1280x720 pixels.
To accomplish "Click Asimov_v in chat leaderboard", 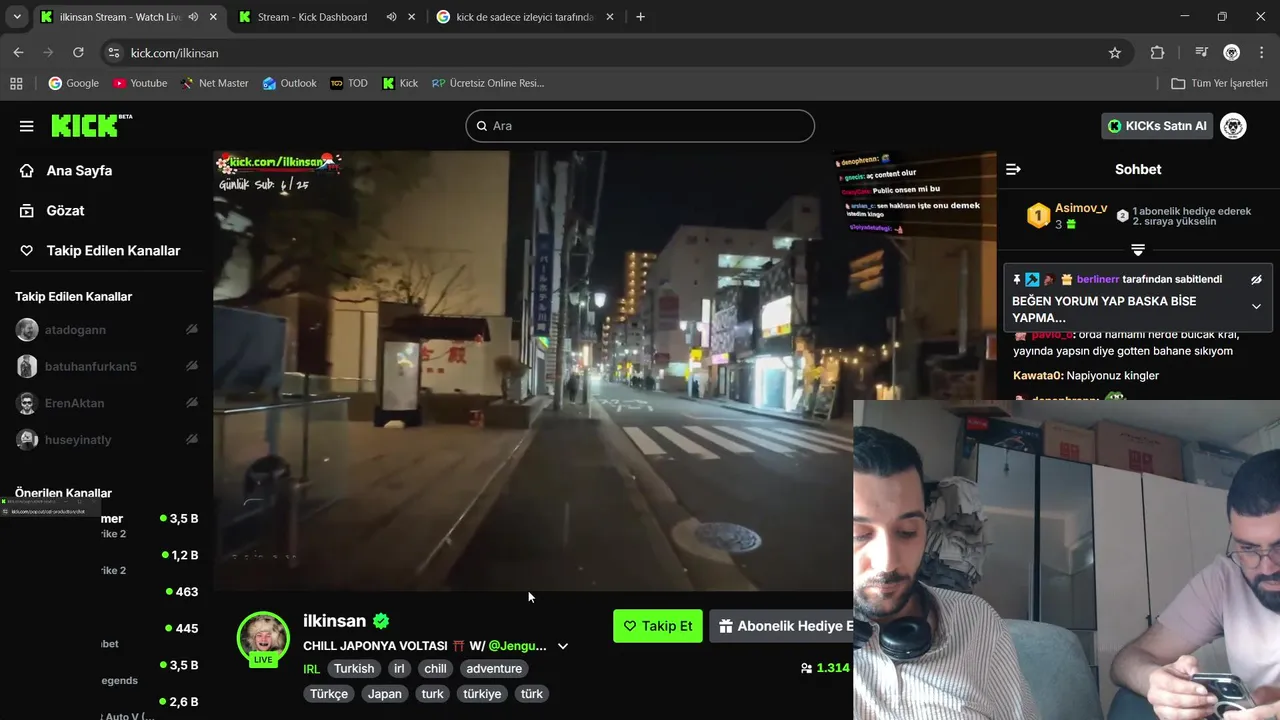I will pos(1081,208).
